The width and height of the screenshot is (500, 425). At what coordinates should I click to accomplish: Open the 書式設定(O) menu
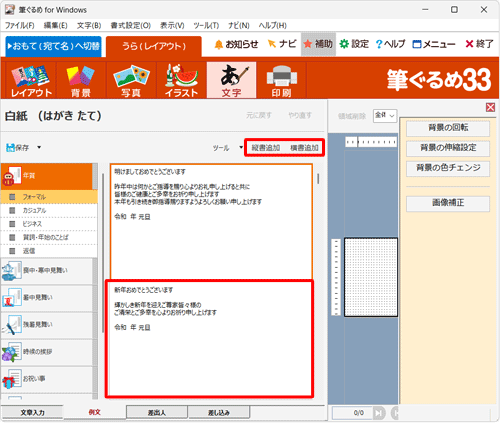point(131,25)
